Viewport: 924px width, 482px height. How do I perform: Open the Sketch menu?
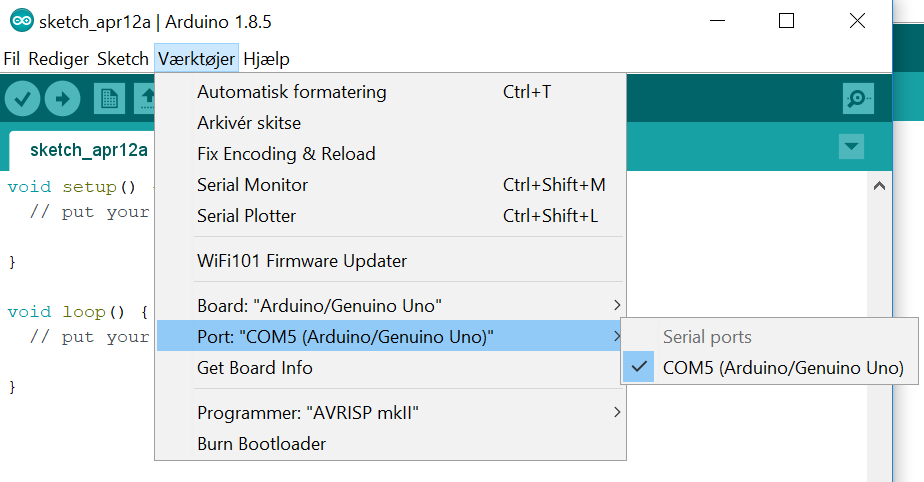[x=123, y=59]
